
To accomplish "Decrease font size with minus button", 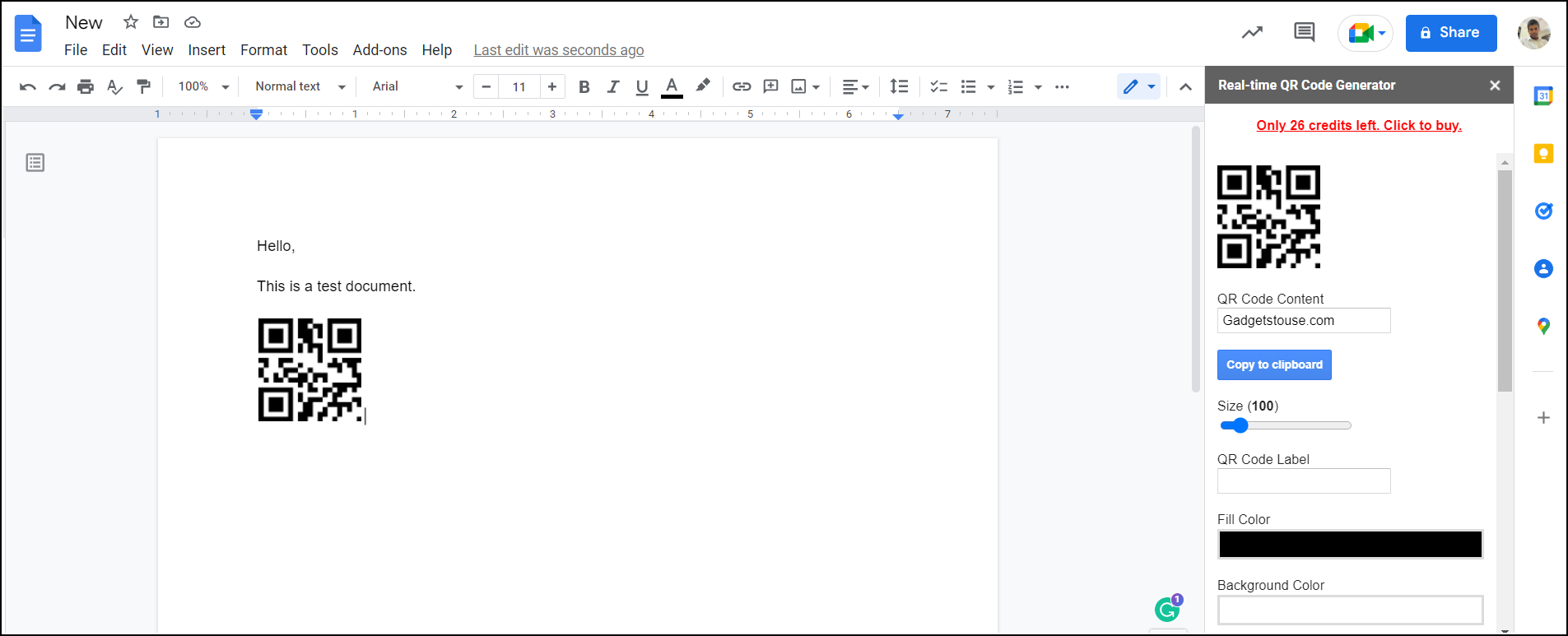I will click(x=486, y=86).
